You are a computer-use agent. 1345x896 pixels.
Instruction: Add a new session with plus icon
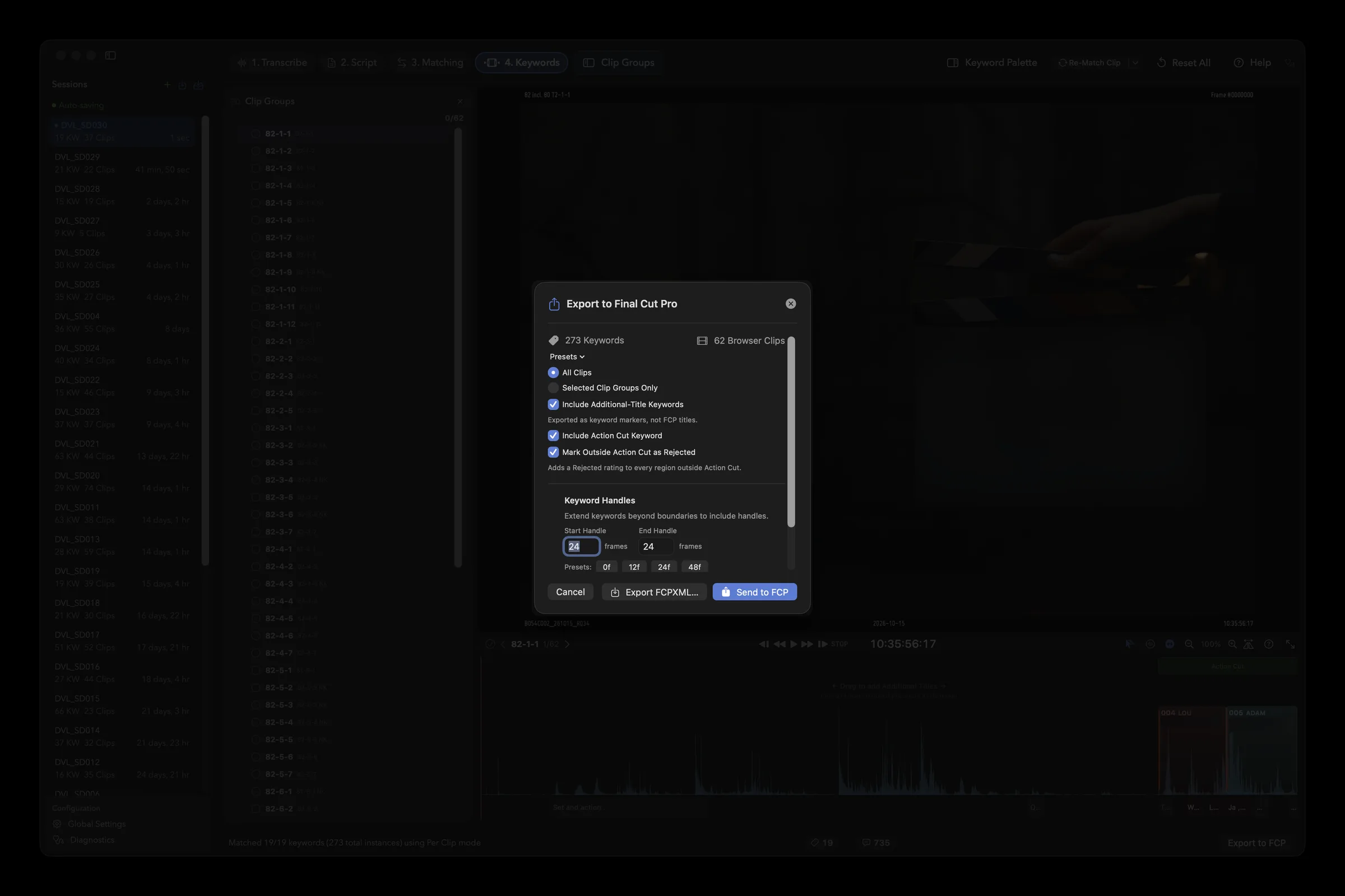167,85
